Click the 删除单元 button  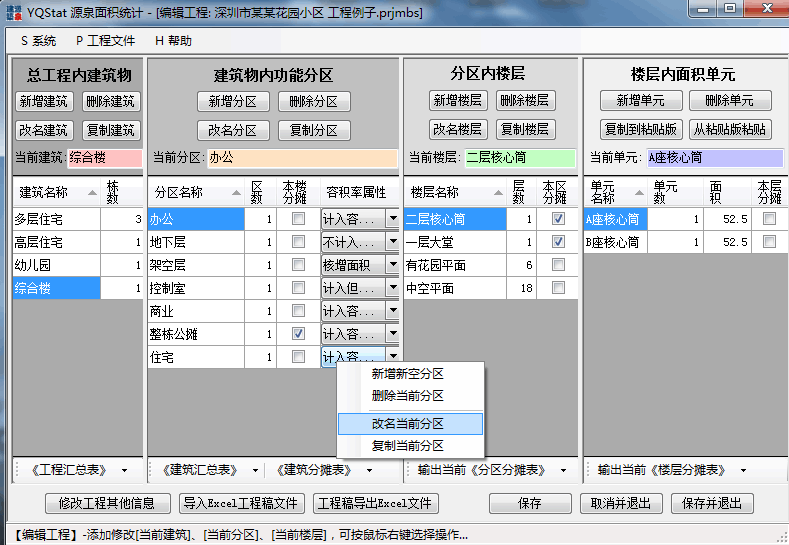[730, 100]
